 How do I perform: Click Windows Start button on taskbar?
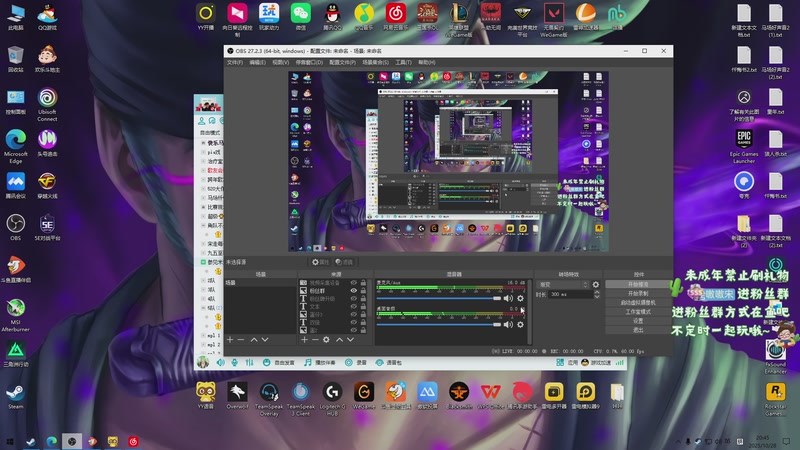coord(9,441)
